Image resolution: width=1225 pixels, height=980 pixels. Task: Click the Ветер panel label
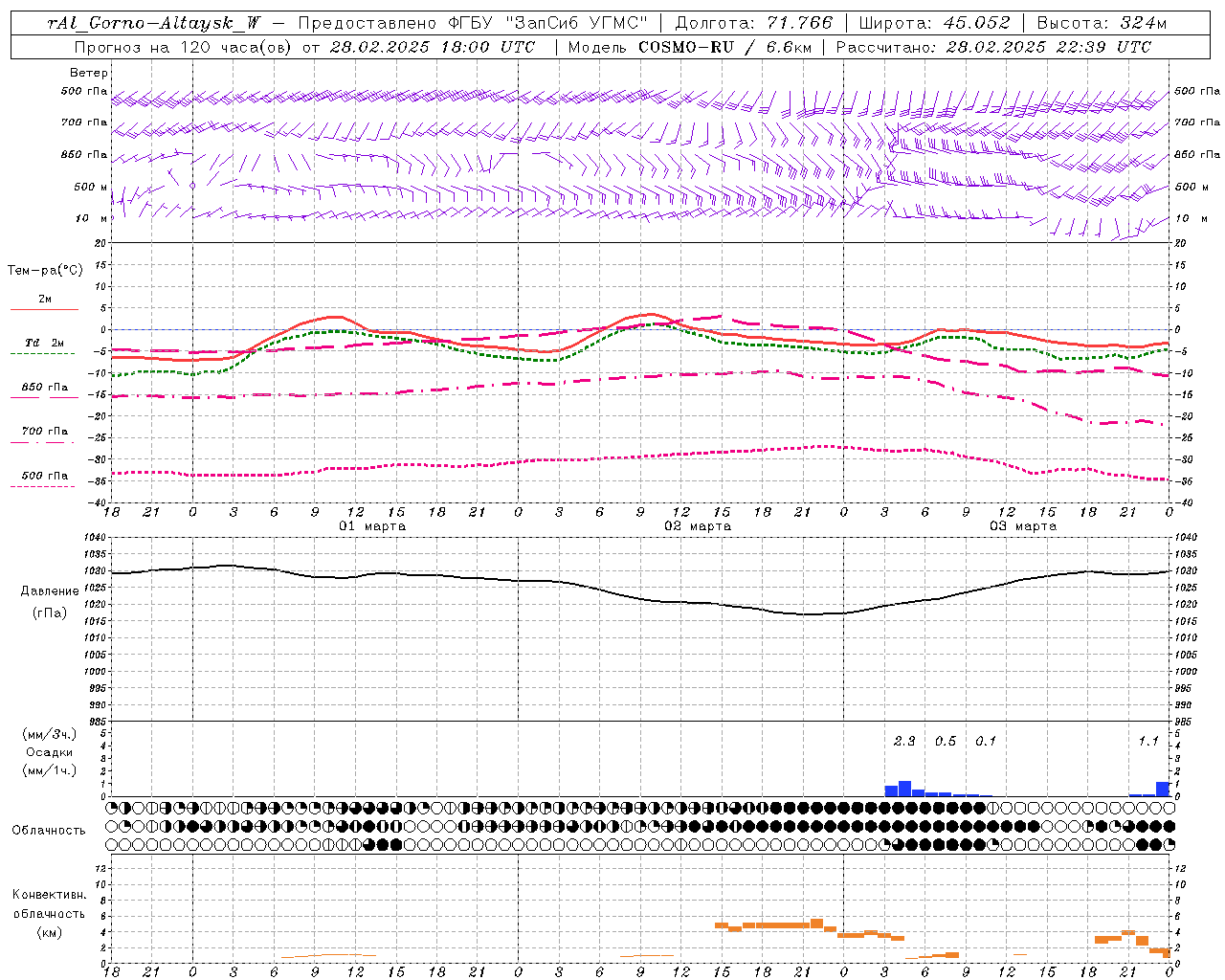tap(89, 73)
